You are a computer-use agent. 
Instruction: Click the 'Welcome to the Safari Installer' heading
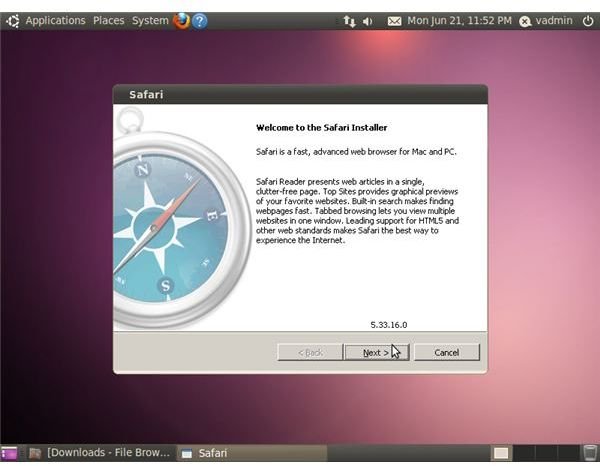pos(321,128)
